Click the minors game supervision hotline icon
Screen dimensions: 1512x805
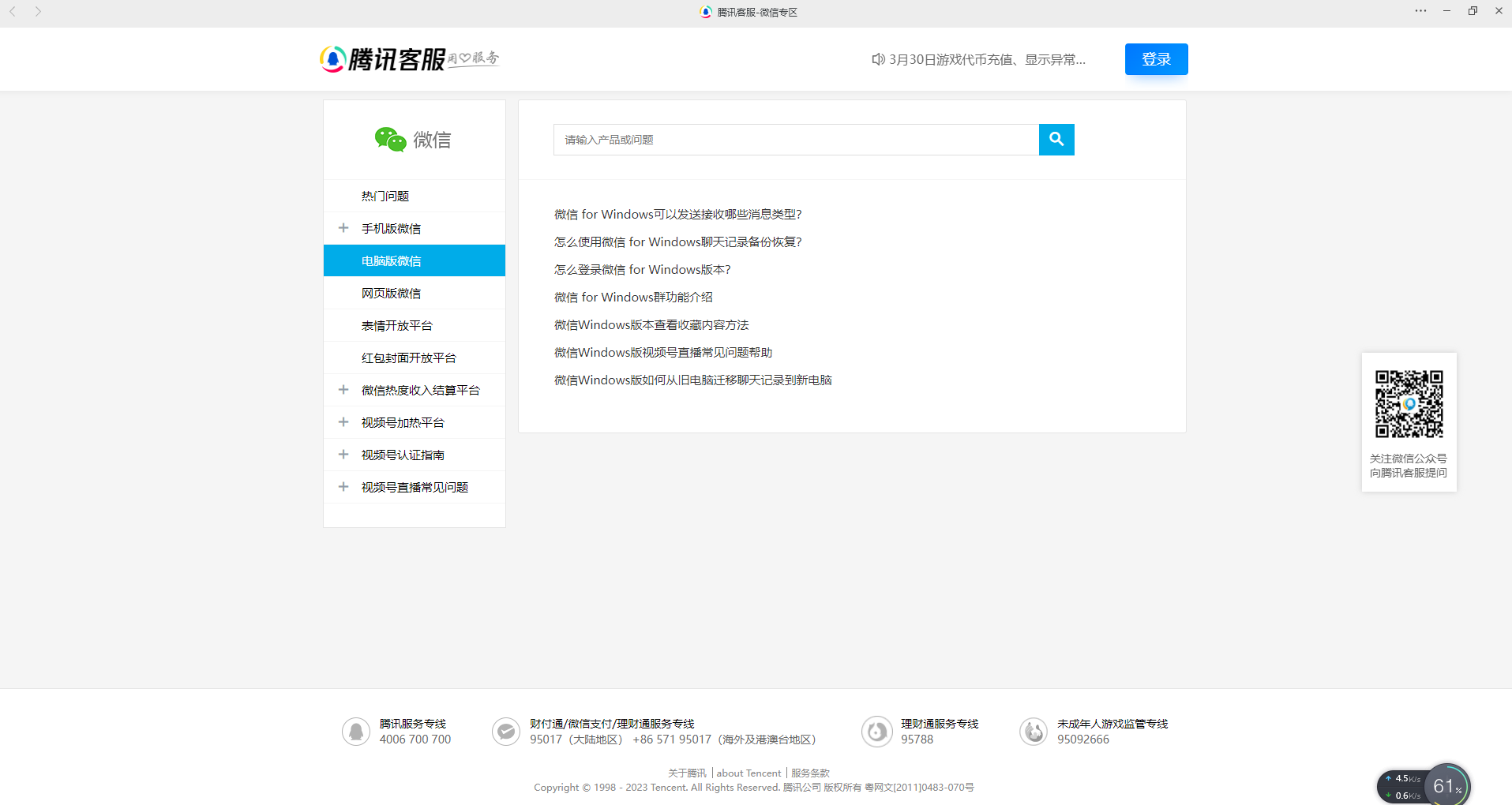1034,732
